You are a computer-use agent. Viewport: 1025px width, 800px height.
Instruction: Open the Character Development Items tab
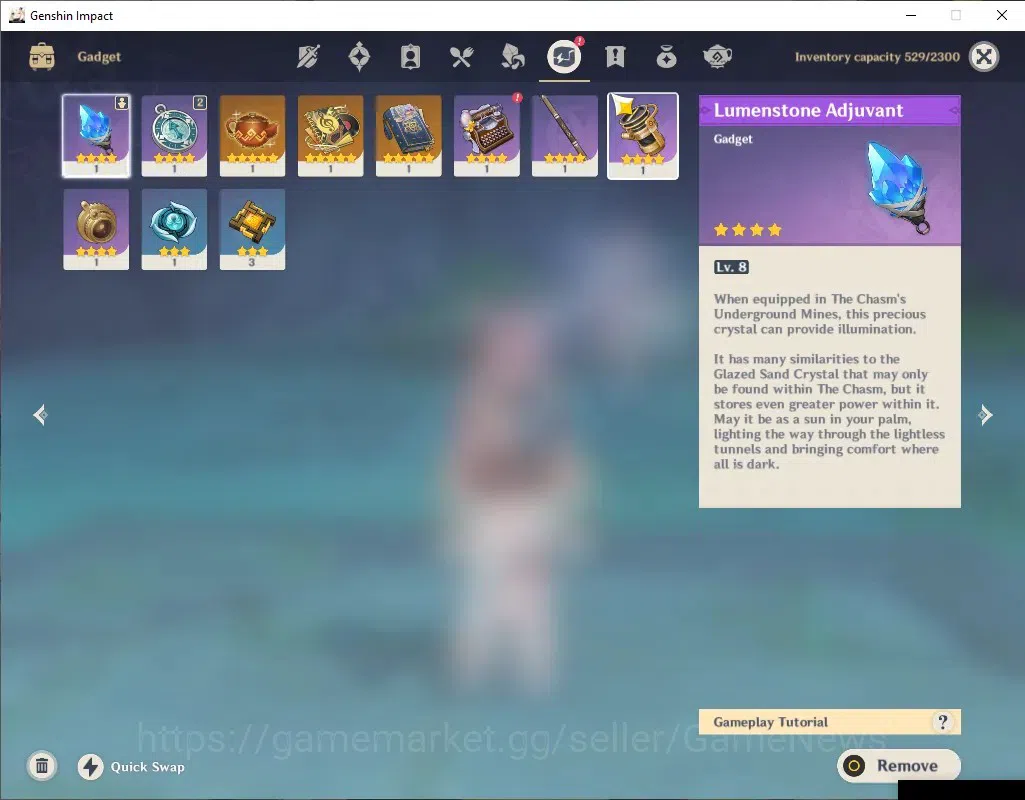[x=411, y=57]
